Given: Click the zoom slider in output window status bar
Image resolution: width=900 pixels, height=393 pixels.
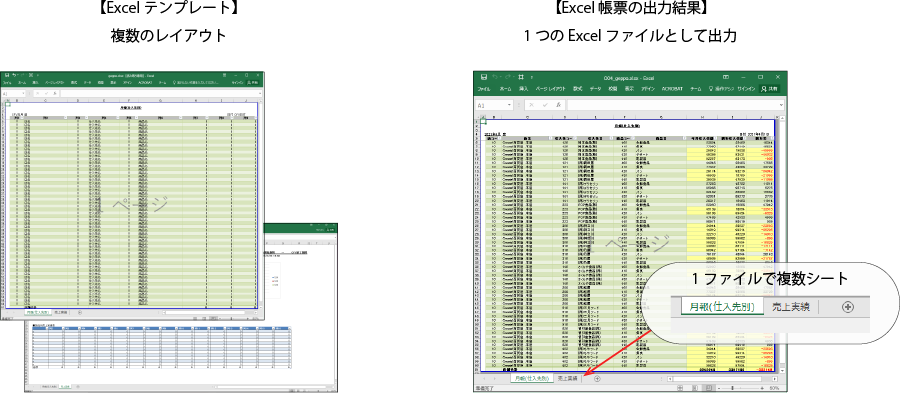Looking at the screenshot, I should pos(733,388).
